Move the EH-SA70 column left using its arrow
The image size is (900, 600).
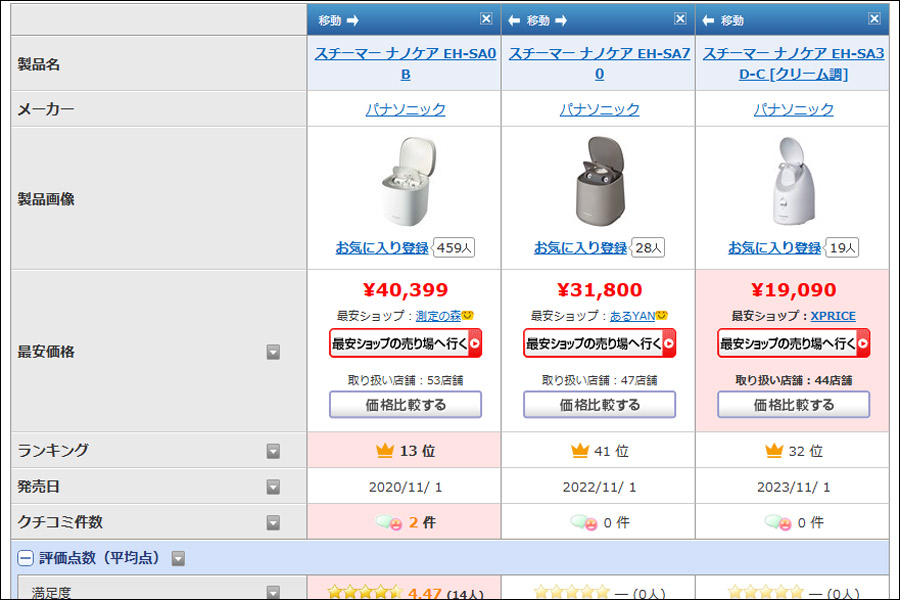coord(514,21)
